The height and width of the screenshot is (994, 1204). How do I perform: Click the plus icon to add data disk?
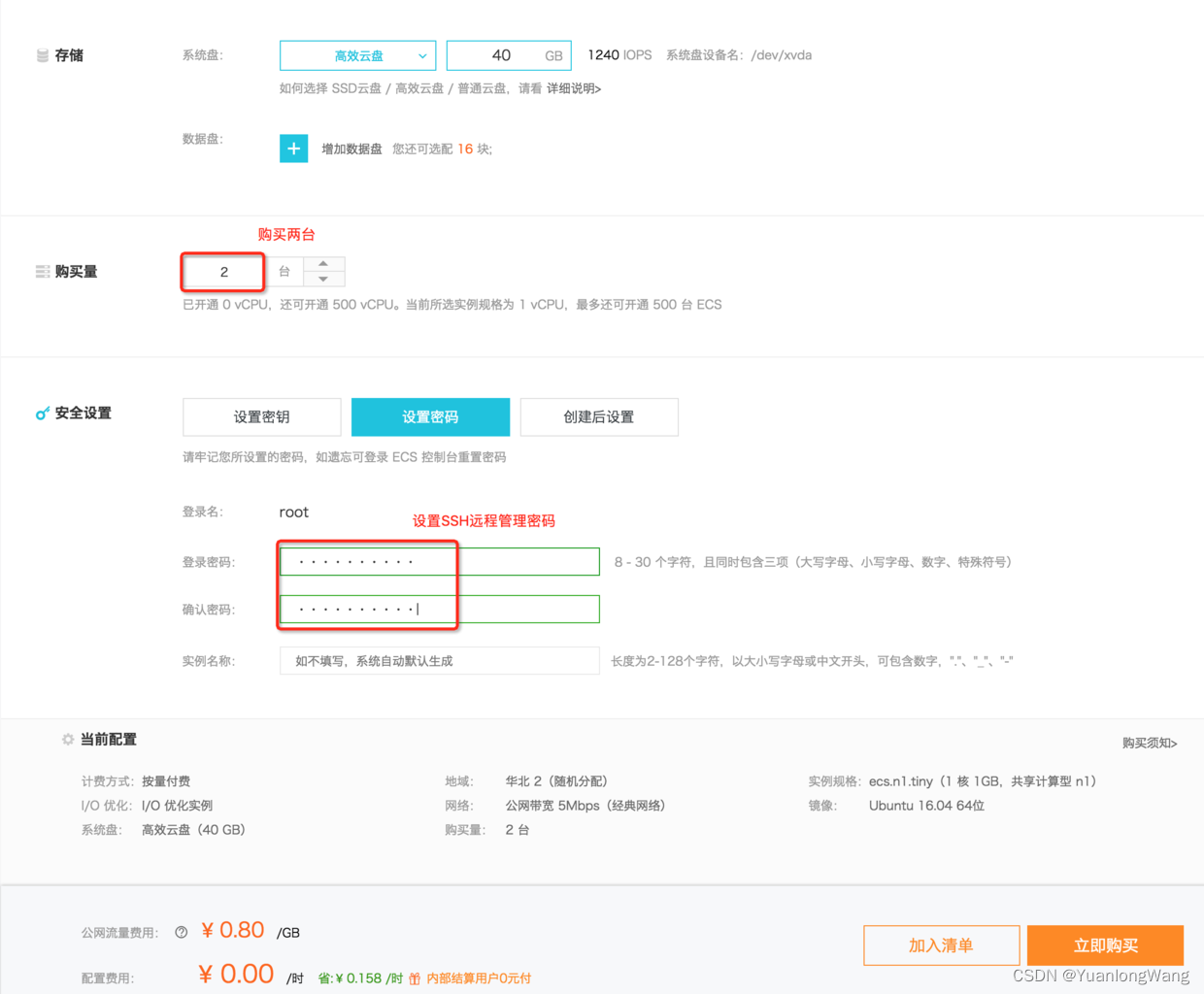coord(294,149)
